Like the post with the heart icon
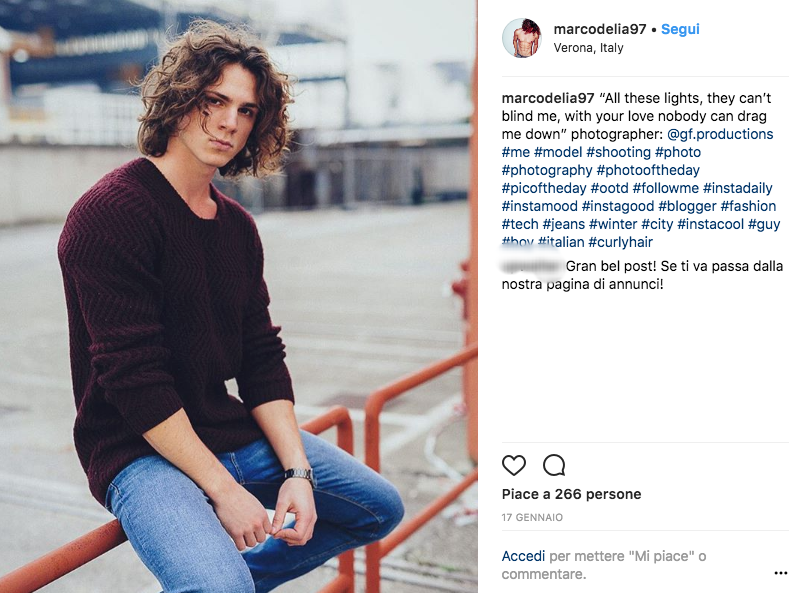The image size is (810, 593). 513,465
